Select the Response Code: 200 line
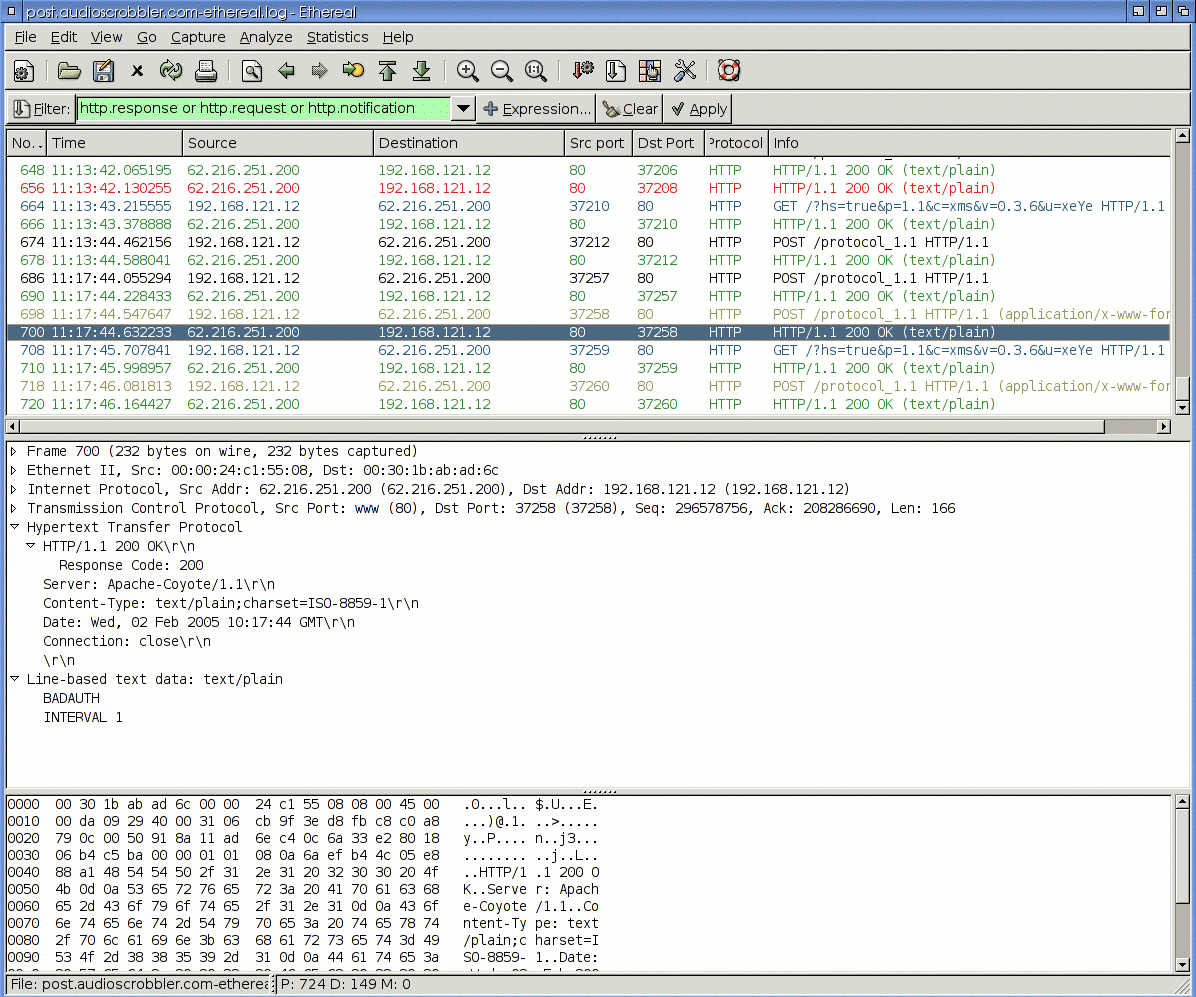Screen dimensions: 1196x997 pyautogui.click(x=131, y=565)
